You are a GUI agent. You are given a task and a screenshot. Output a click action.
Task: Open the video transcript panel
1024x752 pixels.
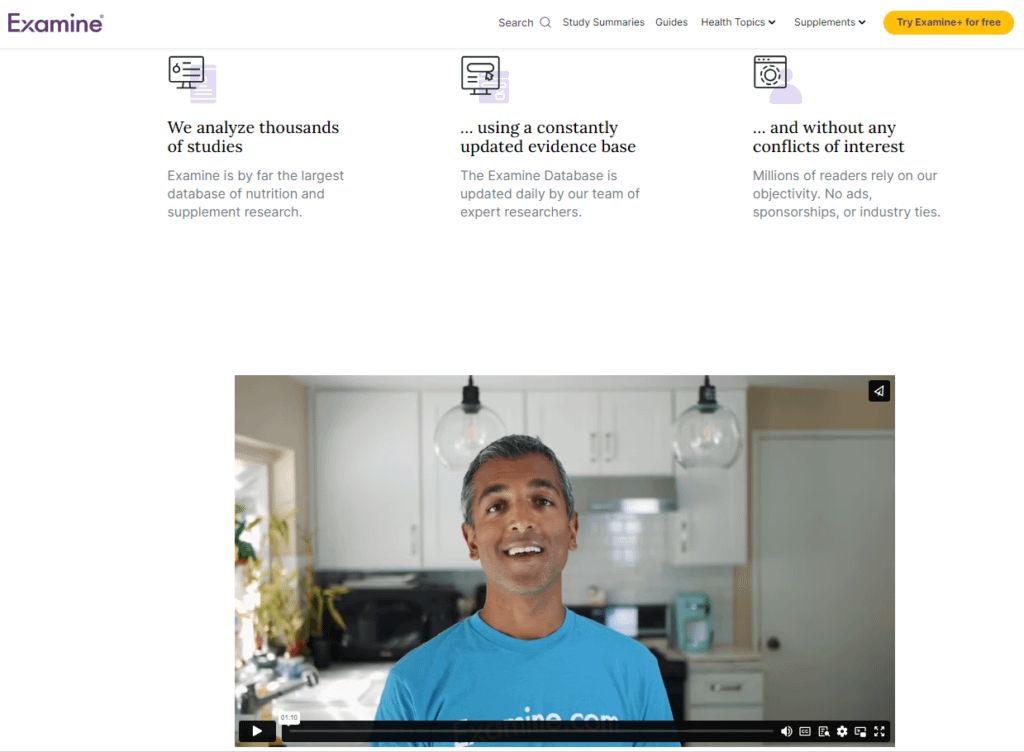click(x=824, y=731)
